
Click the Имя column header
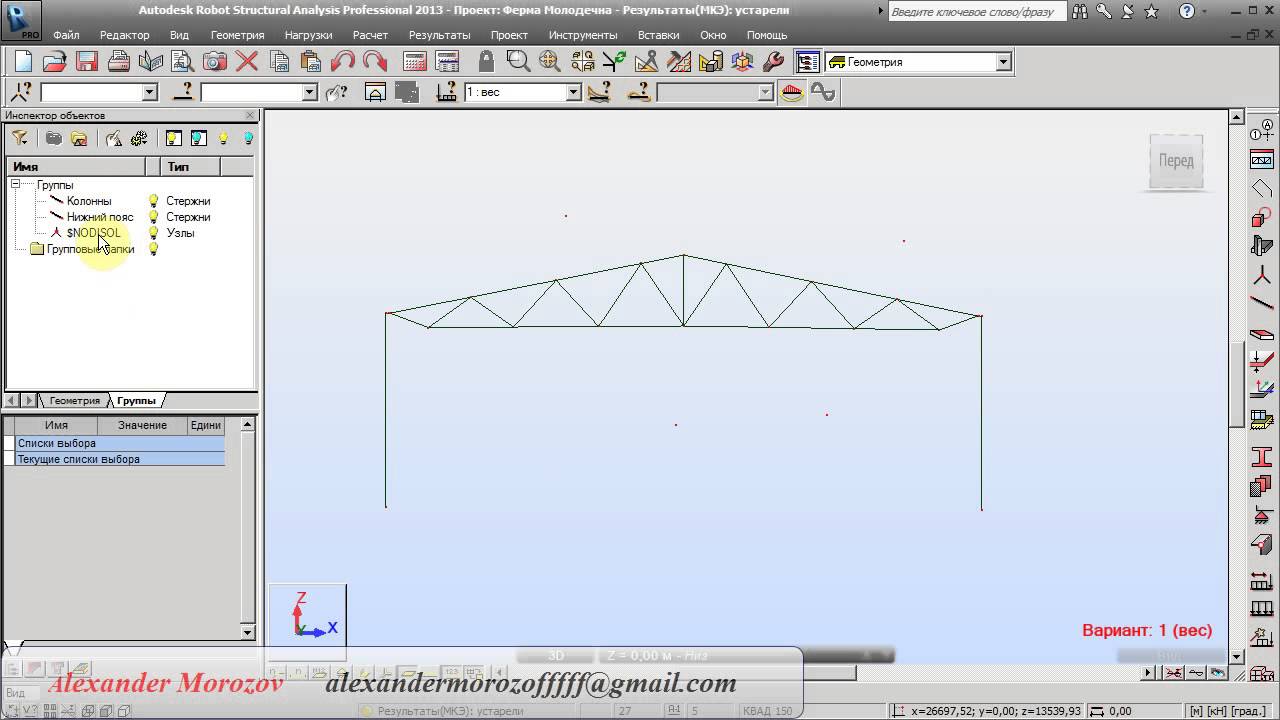76,167
